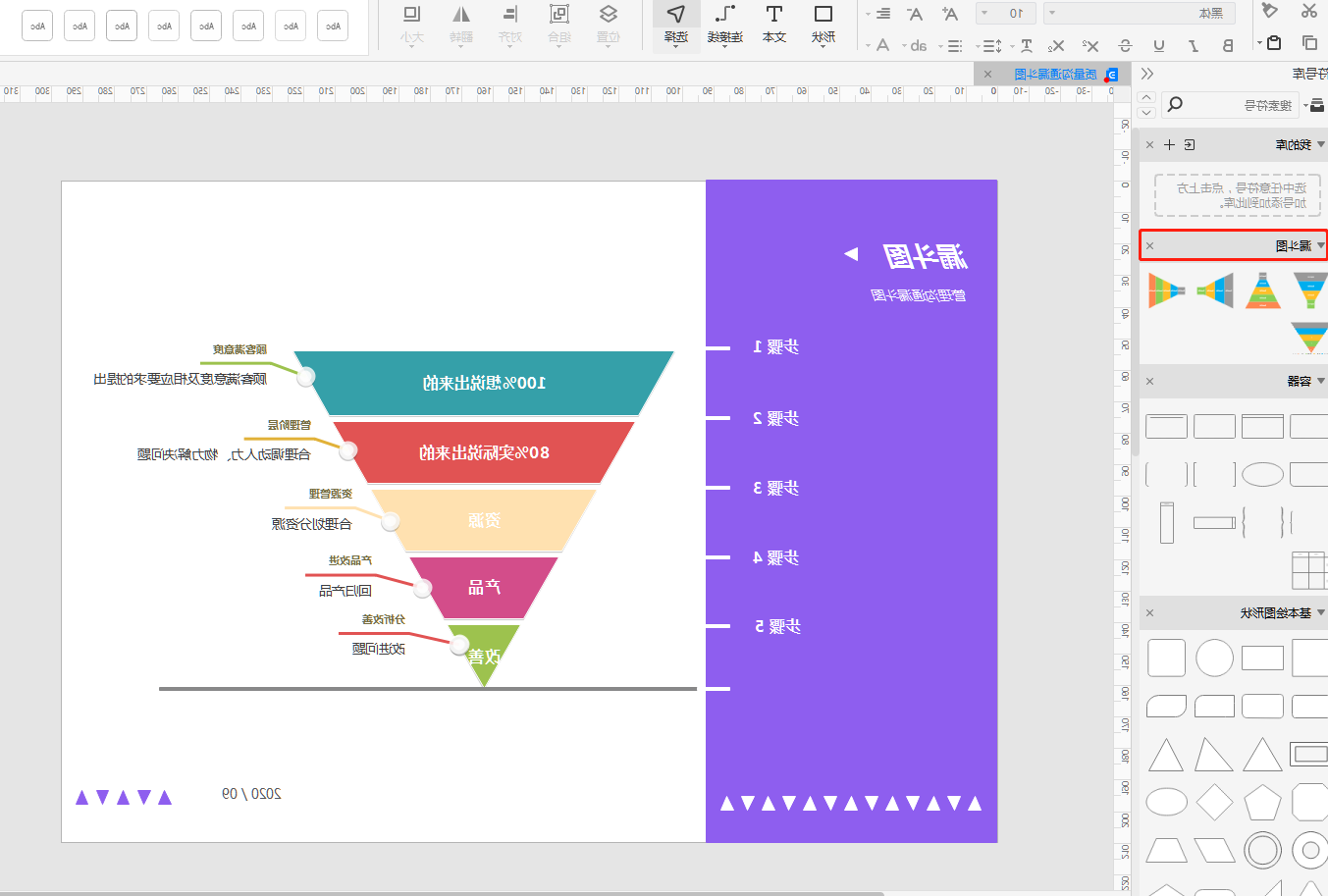Select the red 80%实际说出来的 funnel segment
The width and height of the screenshot is (1328, 896).
click(484, 452)
